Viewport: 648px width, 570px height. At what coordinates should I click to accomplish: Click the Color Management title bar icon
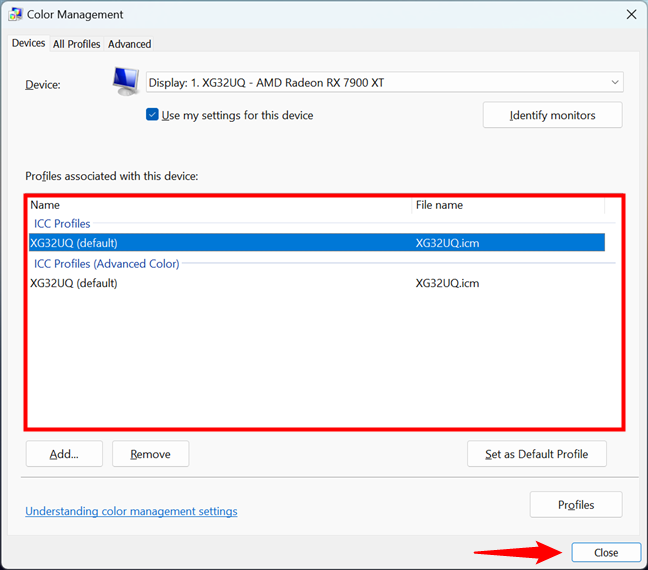15,14
